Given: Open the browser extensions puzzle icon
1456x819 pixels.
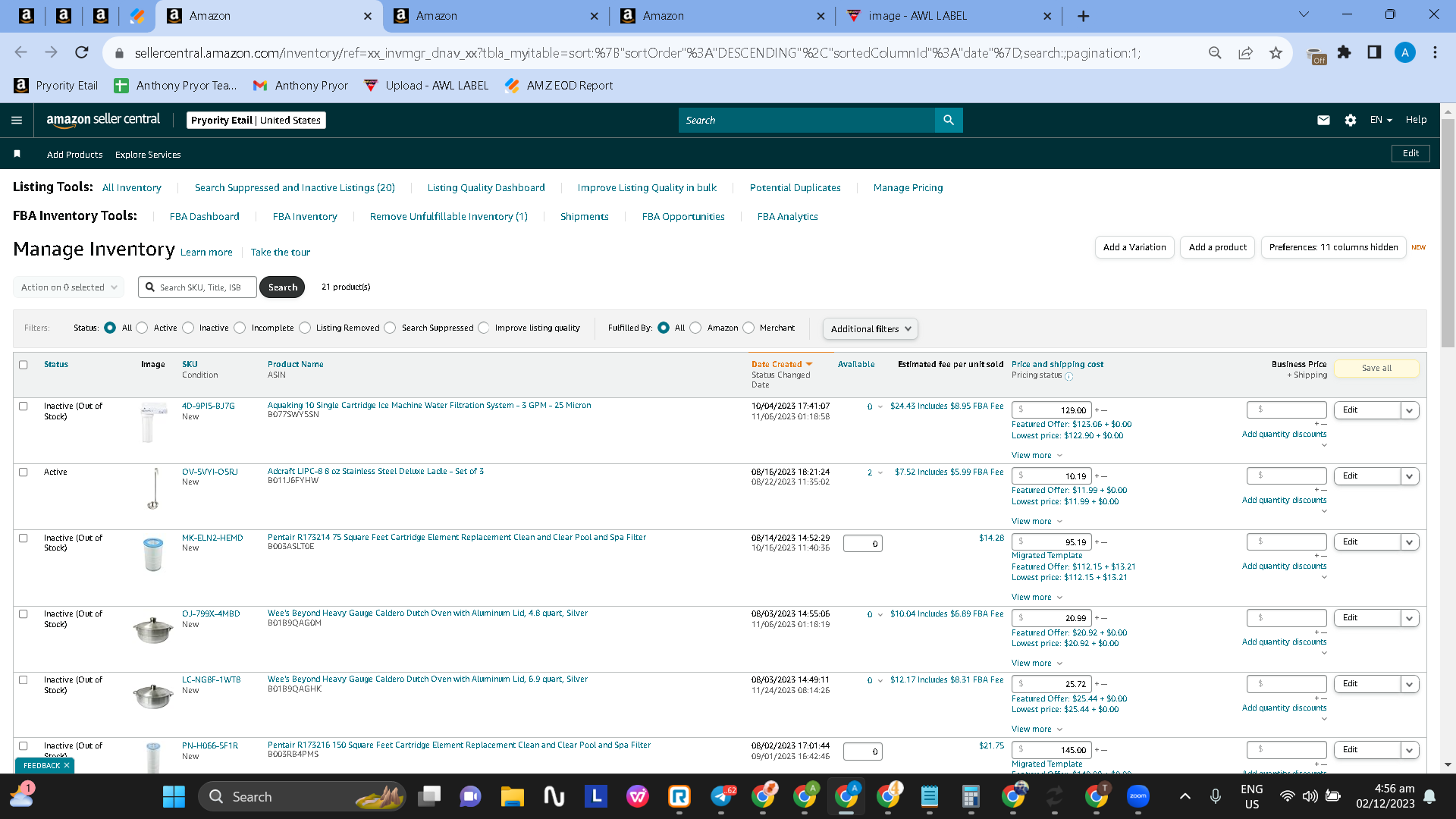Looking at the screenshot, I should click(1345, 52).
